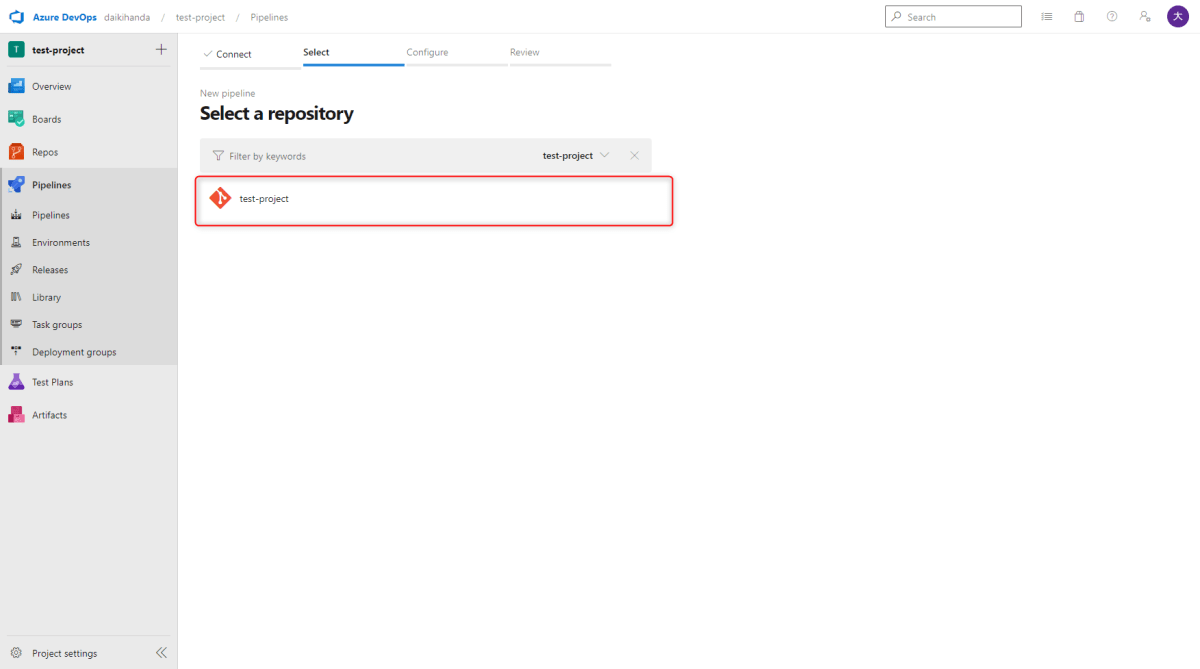Open Deployment groups page

[x=89, y=352]
